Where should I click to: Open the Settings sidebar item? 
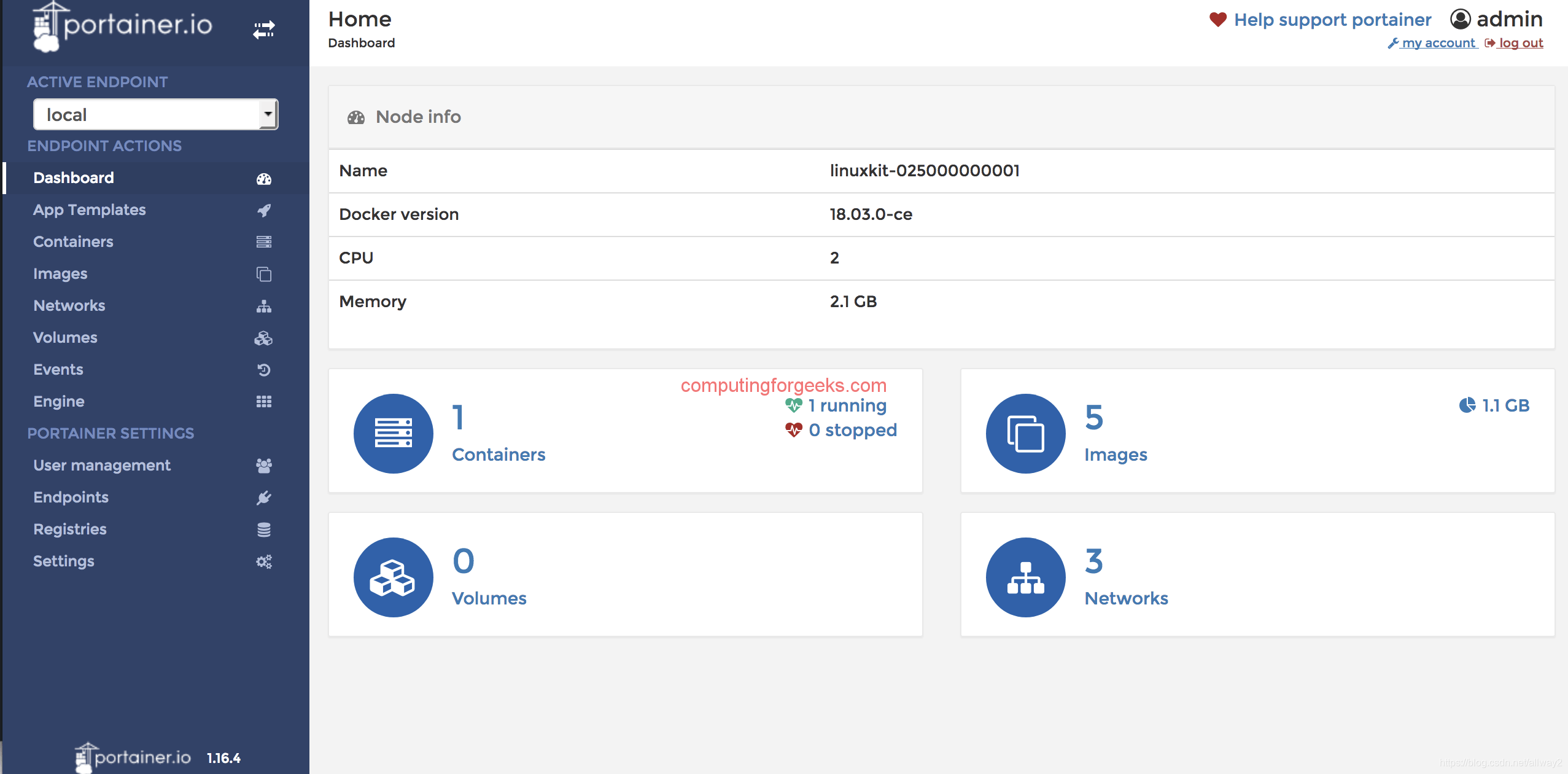[156, 561]
